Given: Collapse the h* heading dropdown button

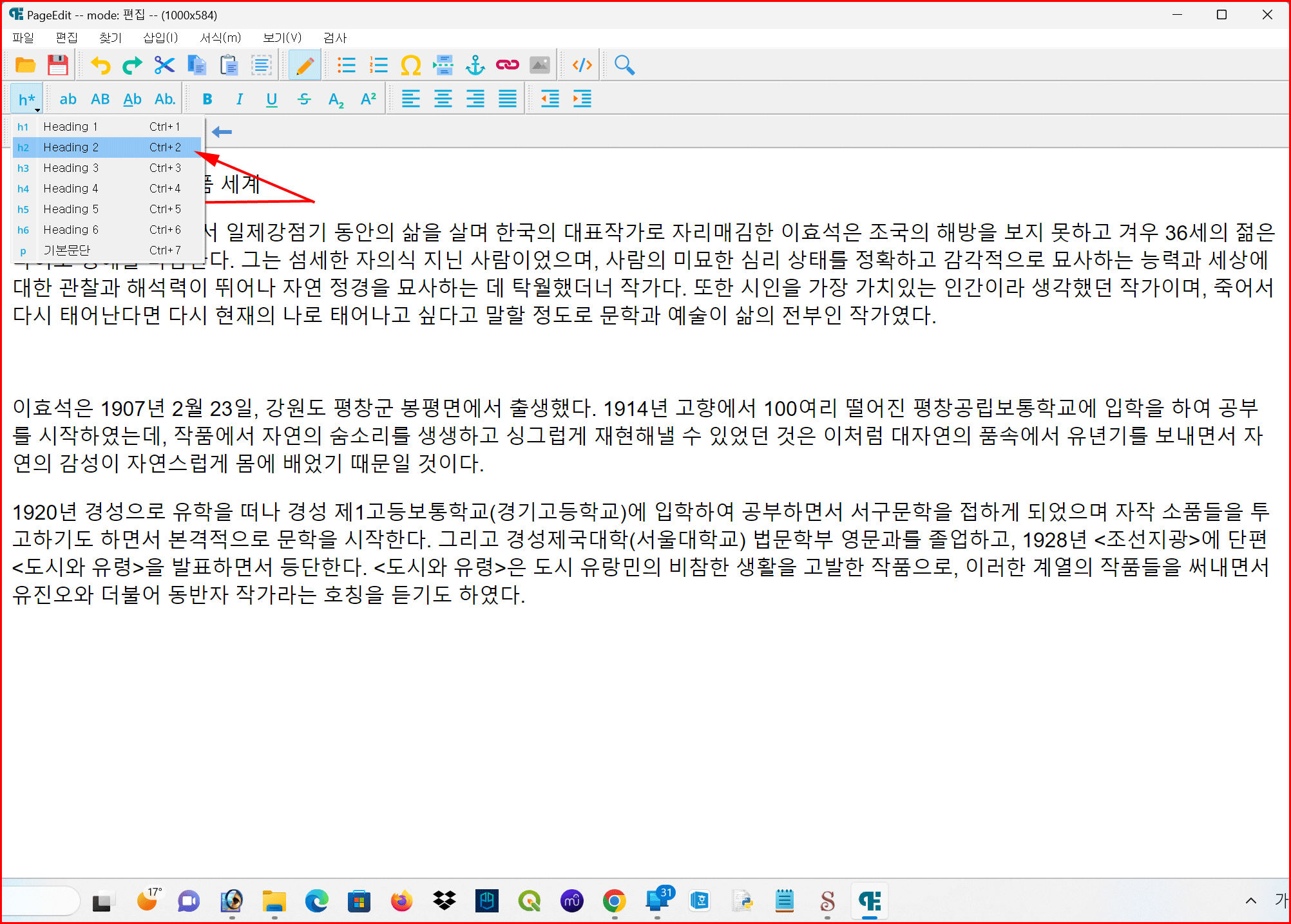Looking at the screenshot, I should click(27, 99).
